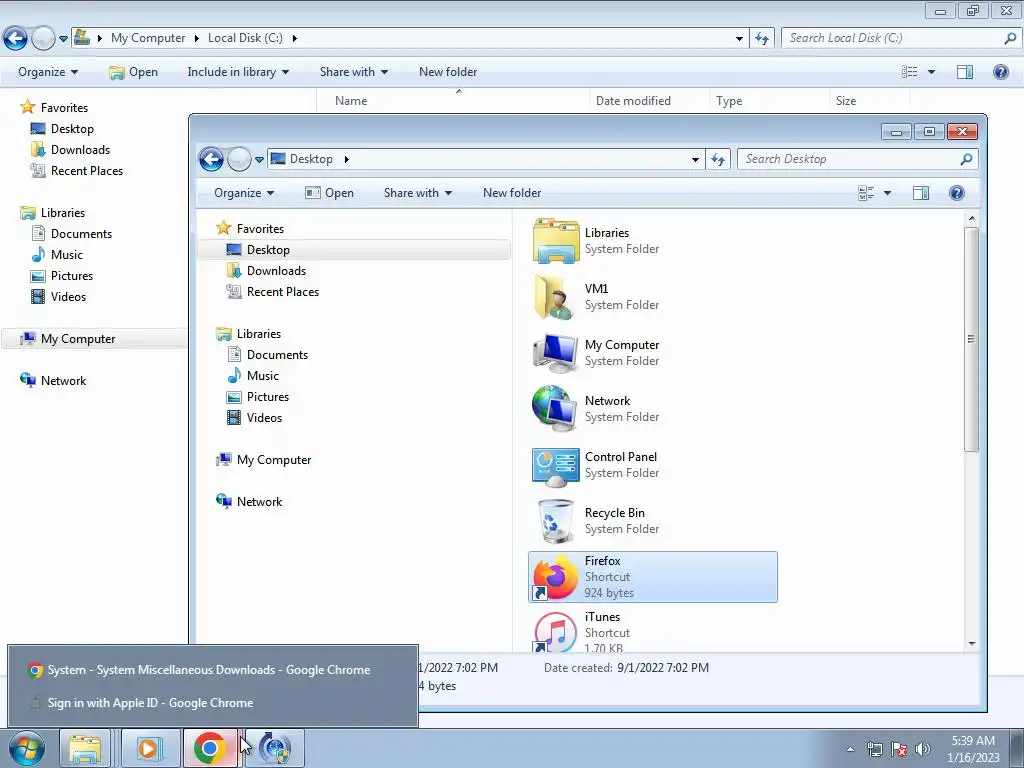Open address history dropdown in Desktop window
The image size is (1024, 768).
[x=696, y=159]
